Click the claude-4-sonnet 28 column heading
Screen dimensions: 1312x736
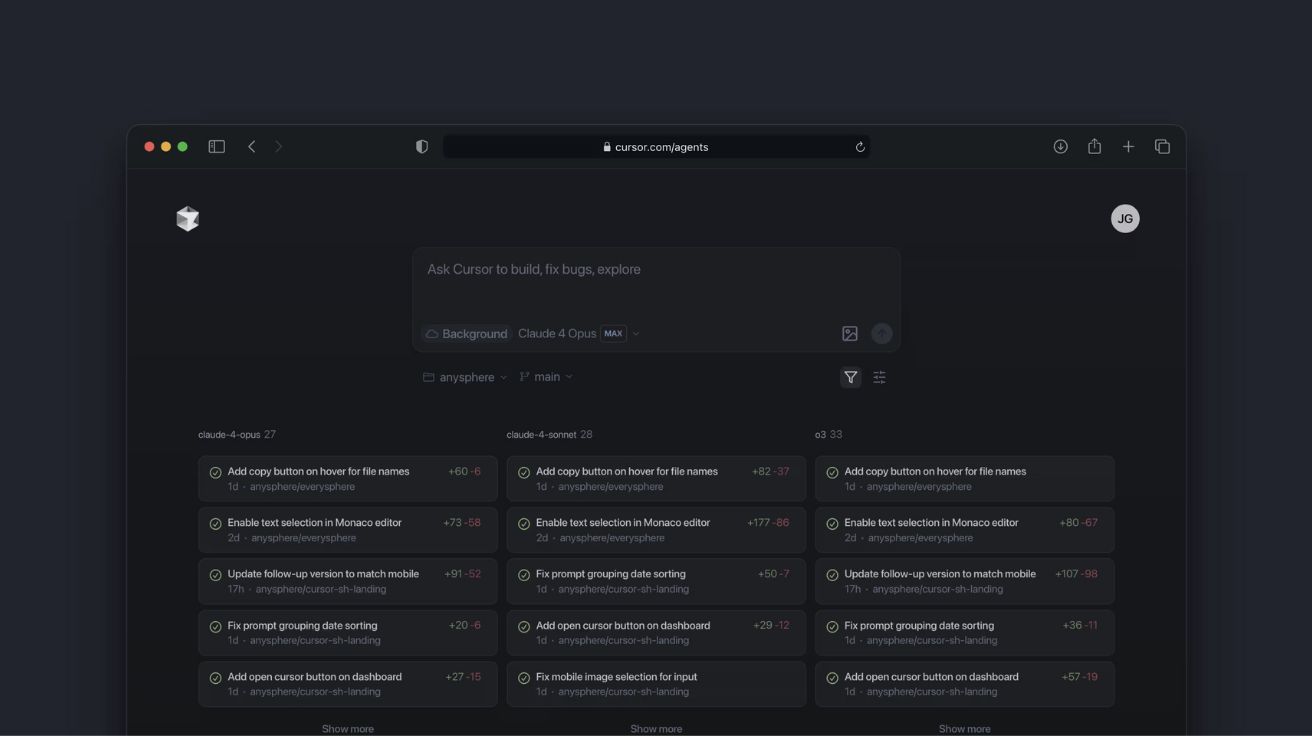coord(549,435)
